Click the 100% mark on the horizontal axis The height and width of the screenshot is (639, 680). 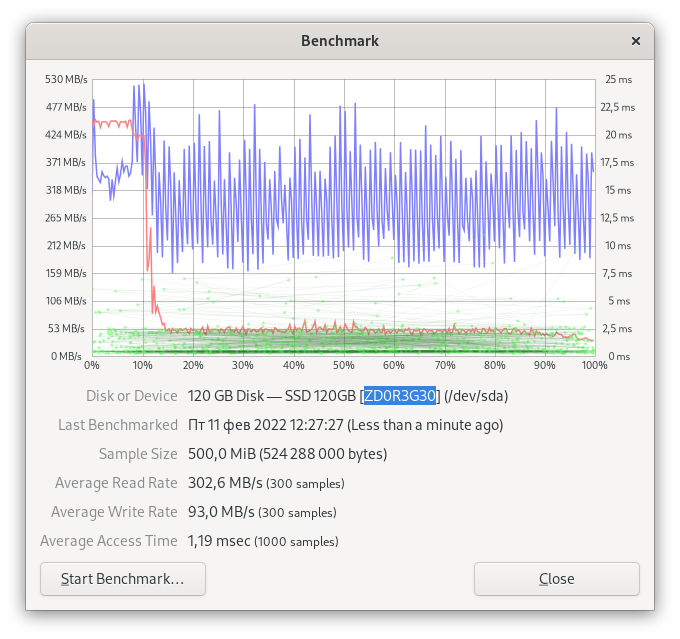pyautogui.click(x=594, y=366)
